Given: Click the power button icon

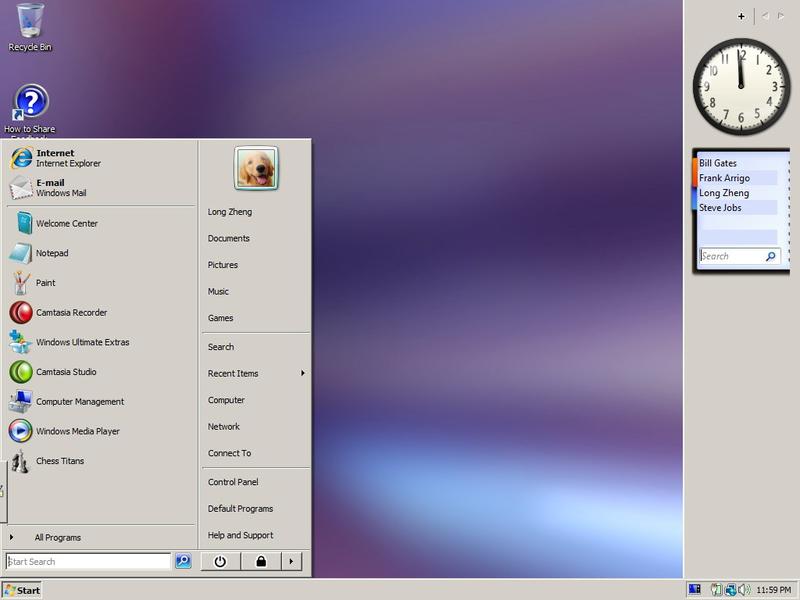Looking at the screenshot, I should pyautogui.click(x=220, y=561).
